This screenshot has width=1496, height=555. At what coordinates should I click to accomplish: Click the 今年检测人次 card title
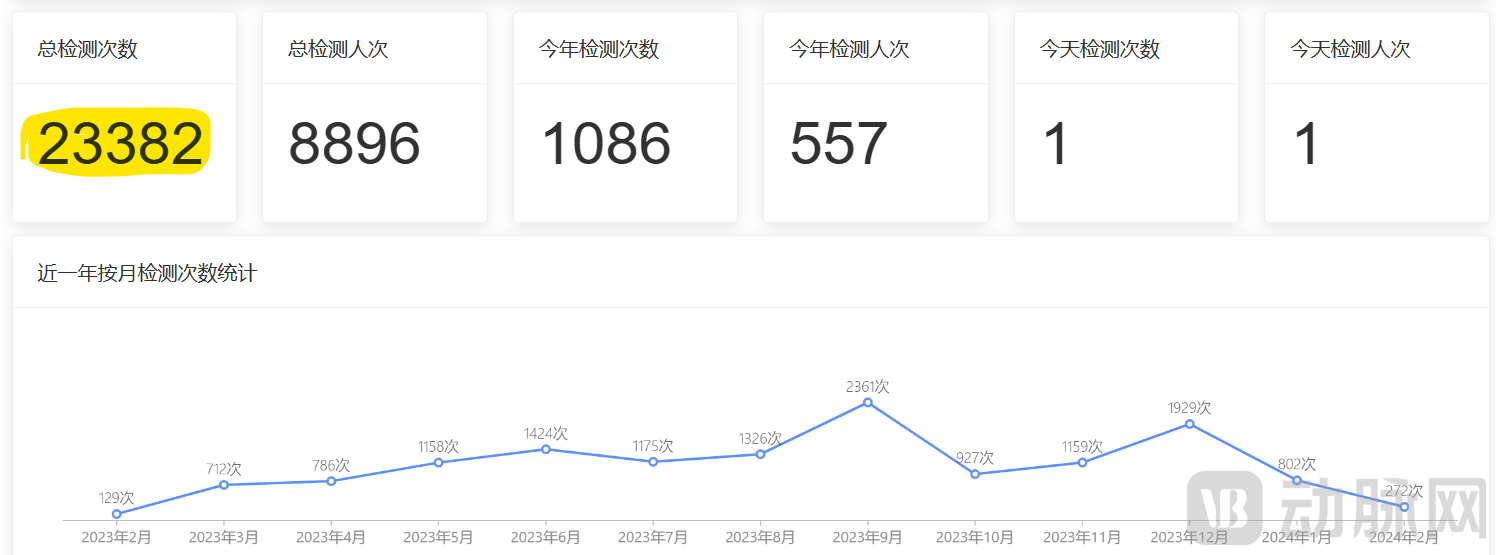[x=850, y=49]
